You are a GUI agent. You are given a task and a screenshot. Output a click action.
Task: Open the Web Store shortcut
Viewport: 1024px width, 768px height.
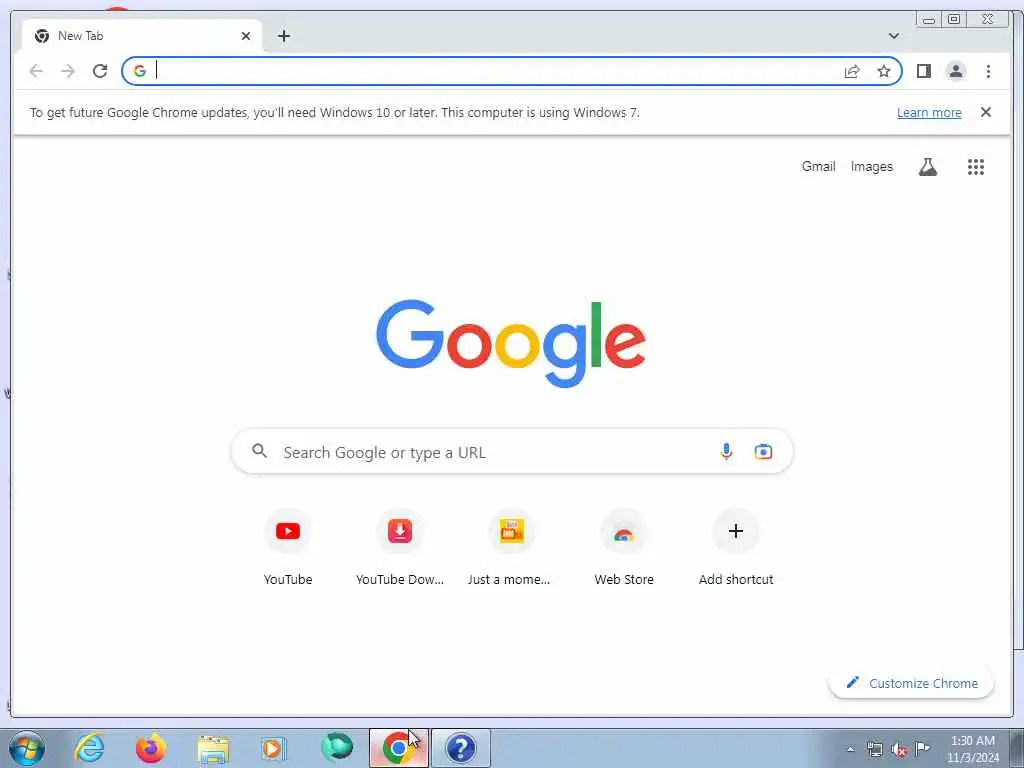point(624,548)
